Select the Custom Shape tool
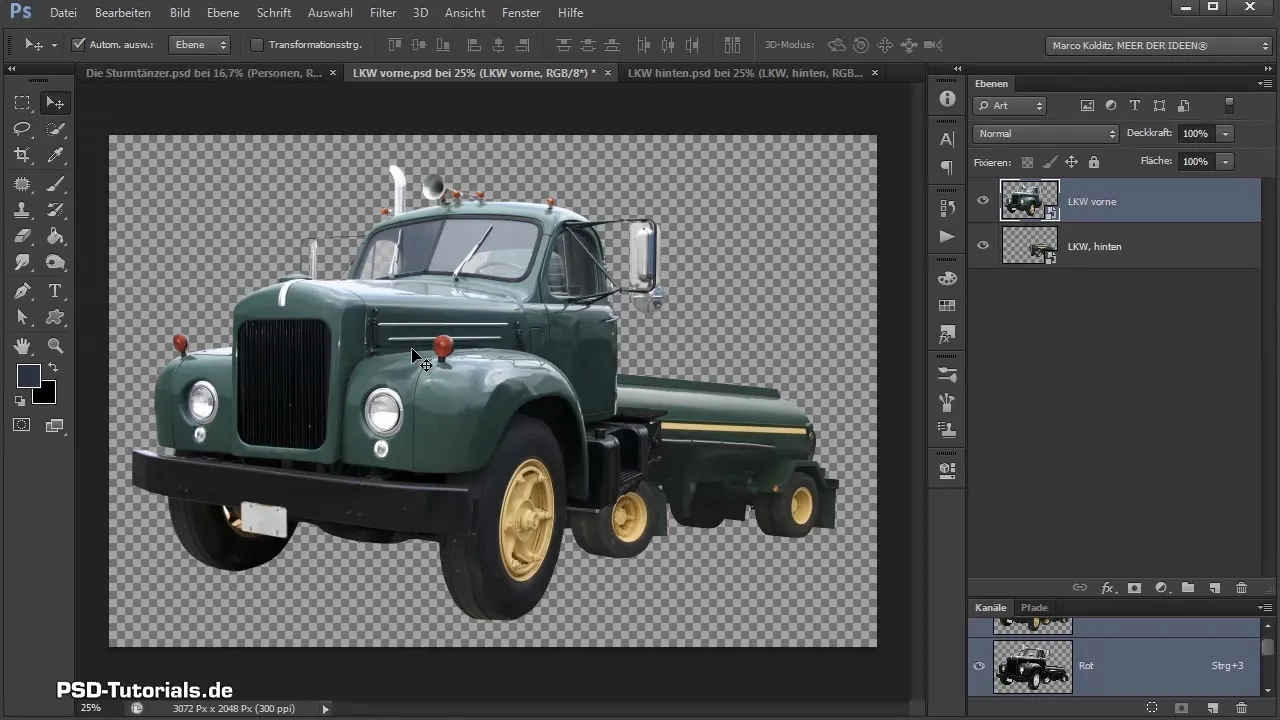Viewport: 1280px width, 720px height. tap(56, 318)
